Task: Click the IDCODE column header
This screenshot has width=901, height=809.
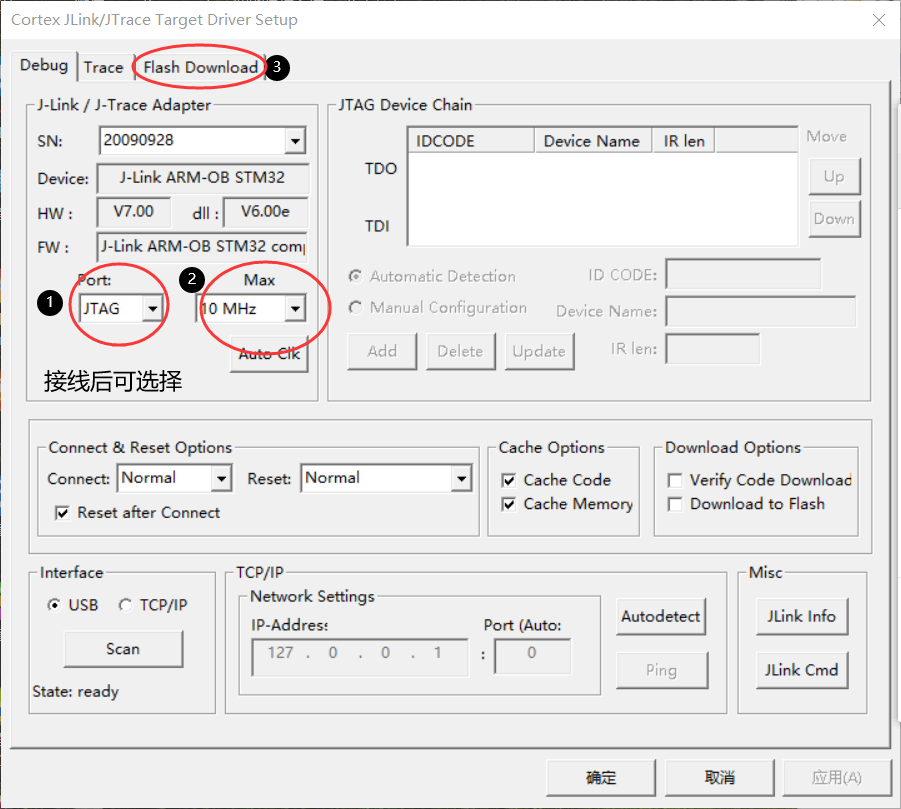Action: coord(471,141)
